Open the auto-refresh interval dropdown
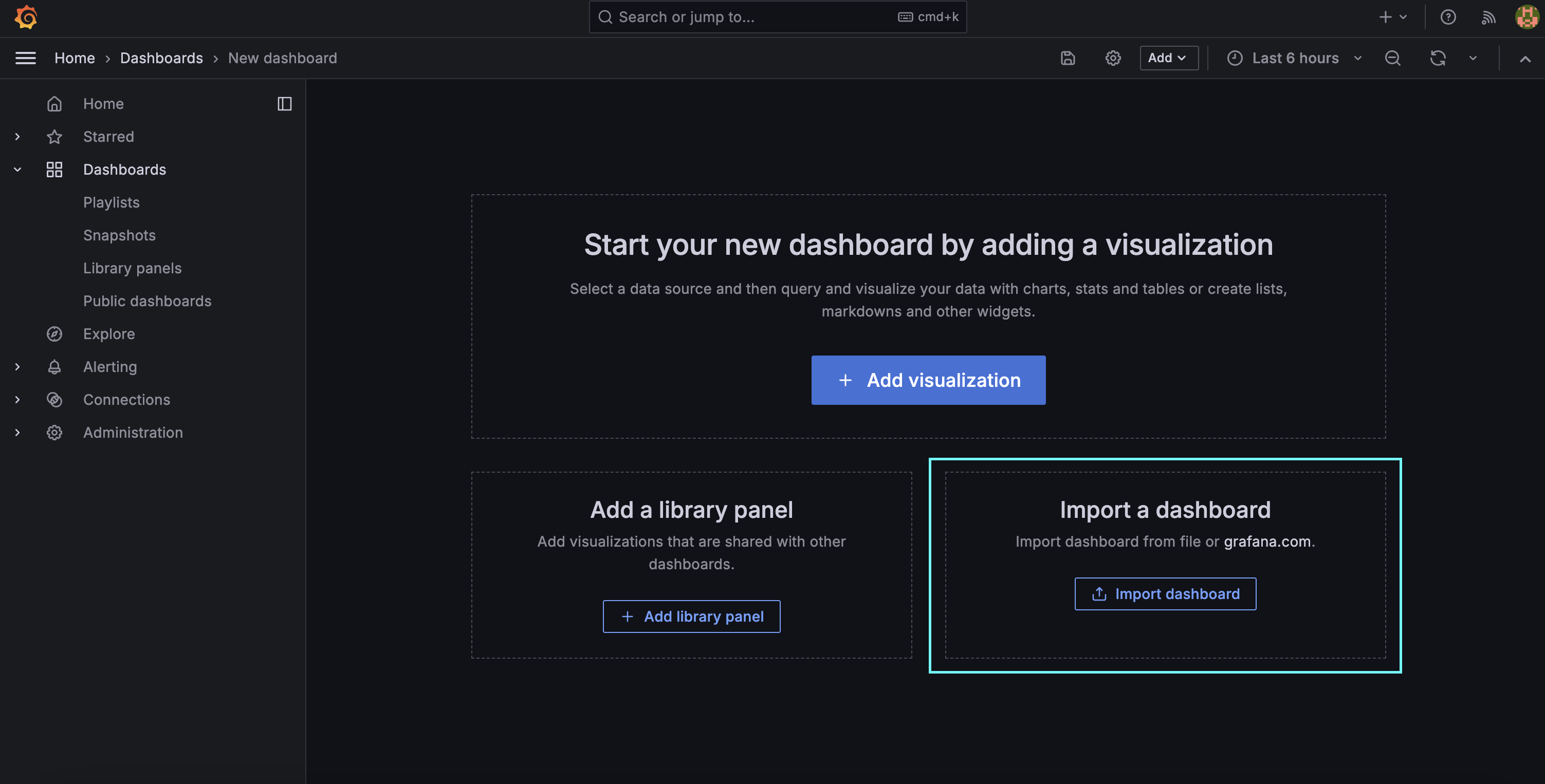The image size is (1545, 784). click(x=1473, y=58)
